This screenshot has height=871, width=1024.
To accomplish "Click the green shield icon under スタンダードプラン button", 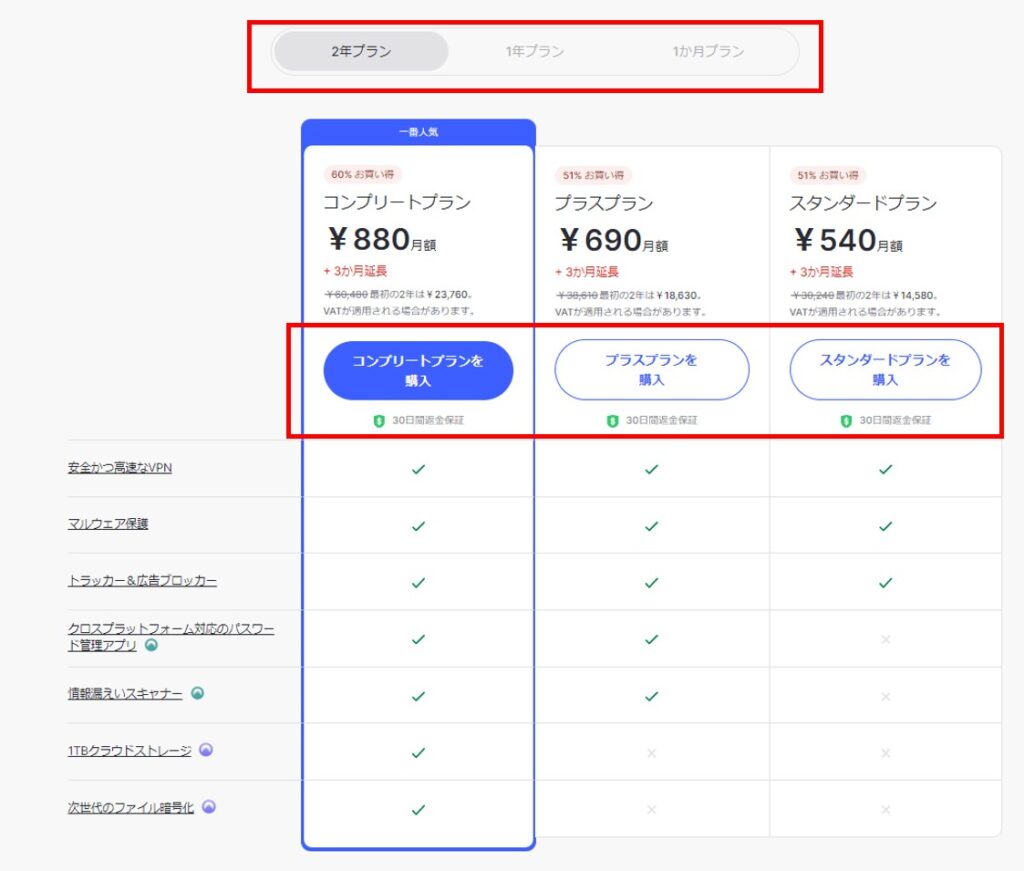I will point(846,421).
